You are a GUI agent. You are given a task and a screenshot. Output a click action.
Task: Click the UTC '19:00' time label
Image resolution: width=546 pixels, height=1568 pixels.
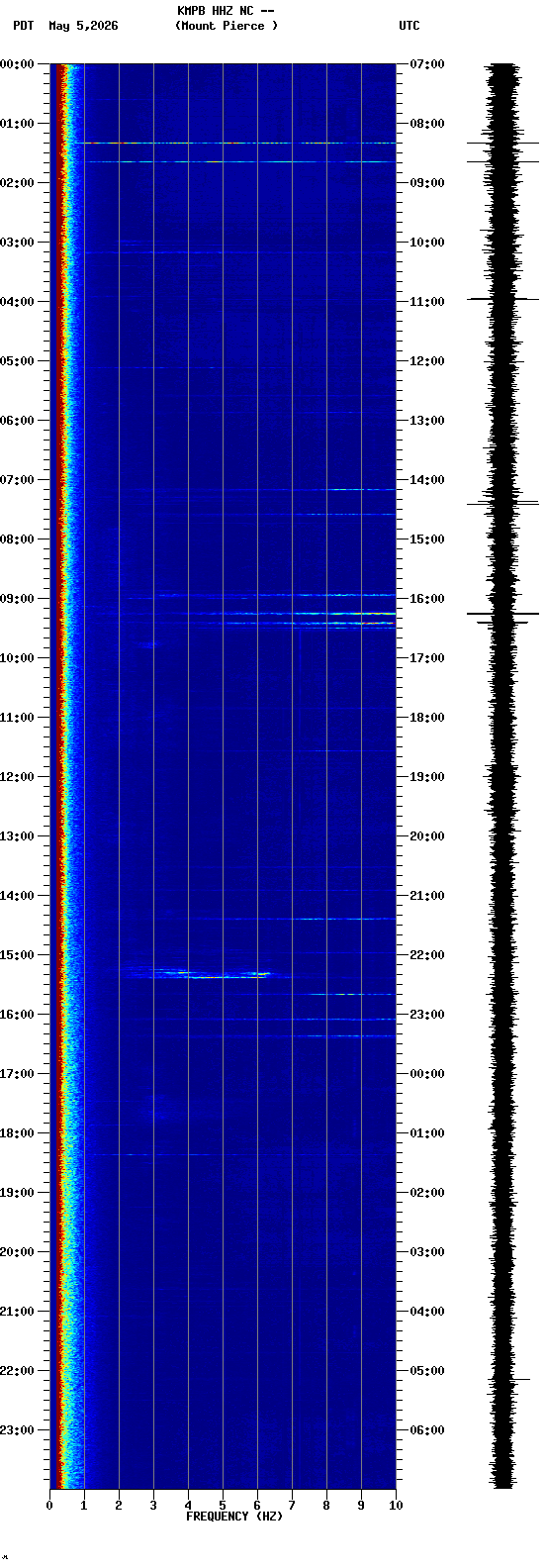[427, 777]
